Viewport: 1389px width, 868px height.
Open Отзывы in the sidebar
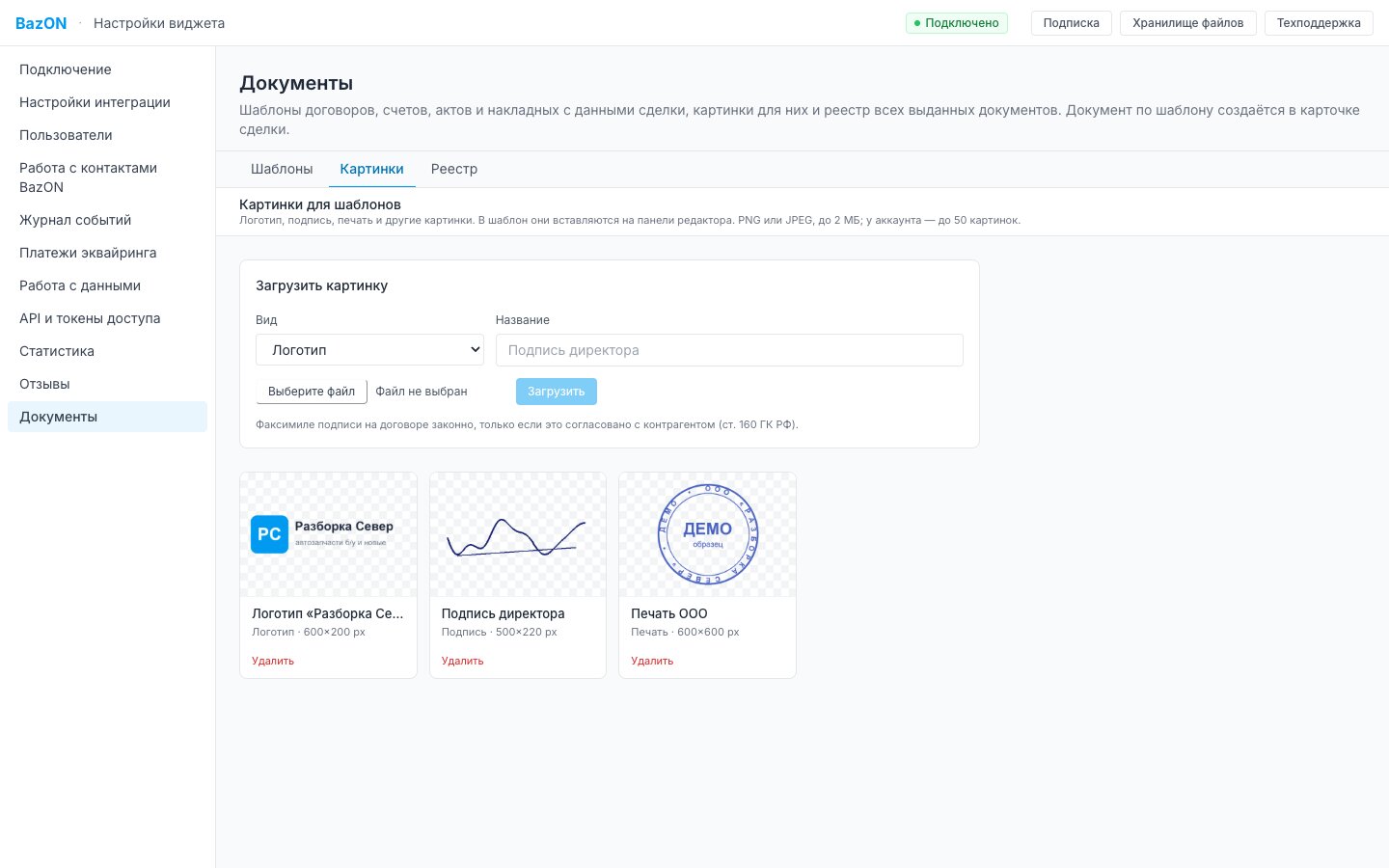pyautogui.click(x=107, y=384)
